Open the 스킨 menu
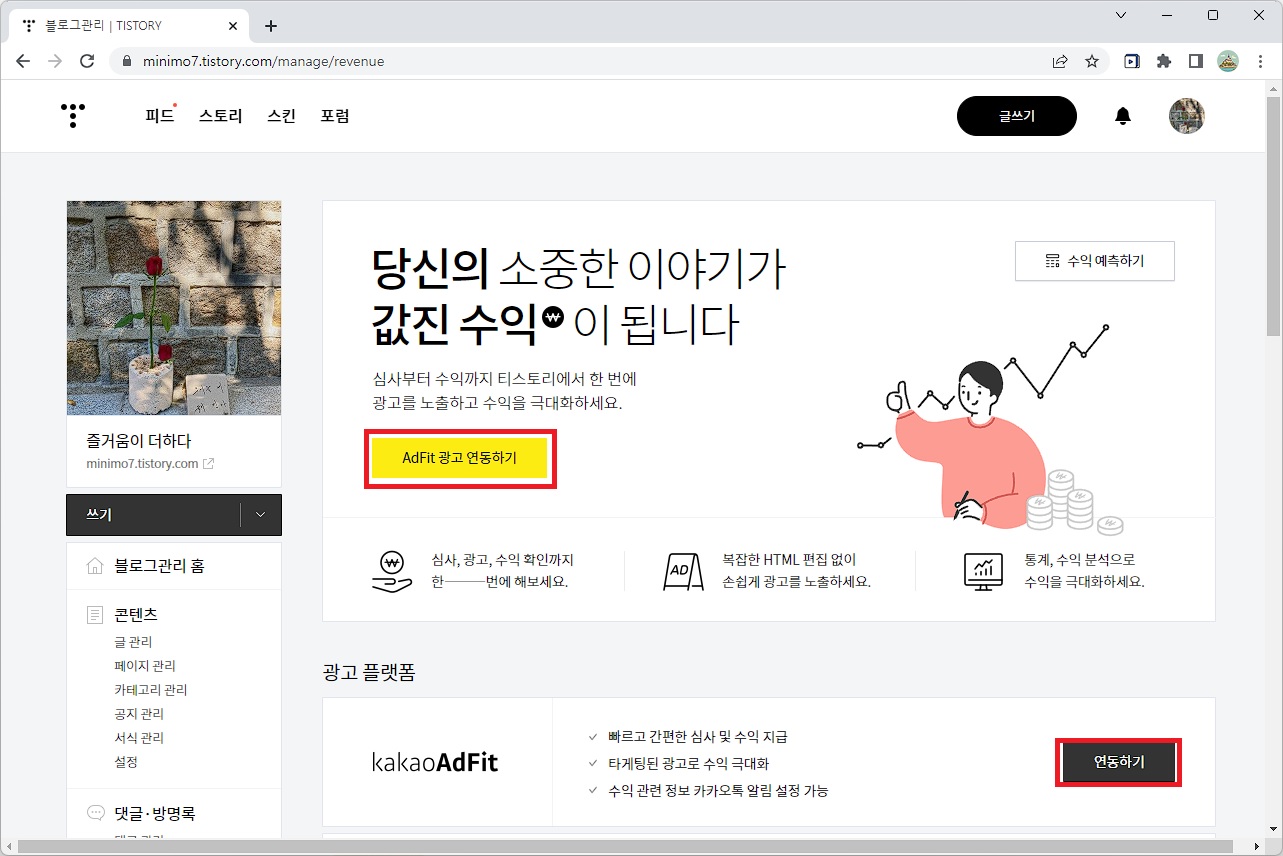 tap(282, 116)
